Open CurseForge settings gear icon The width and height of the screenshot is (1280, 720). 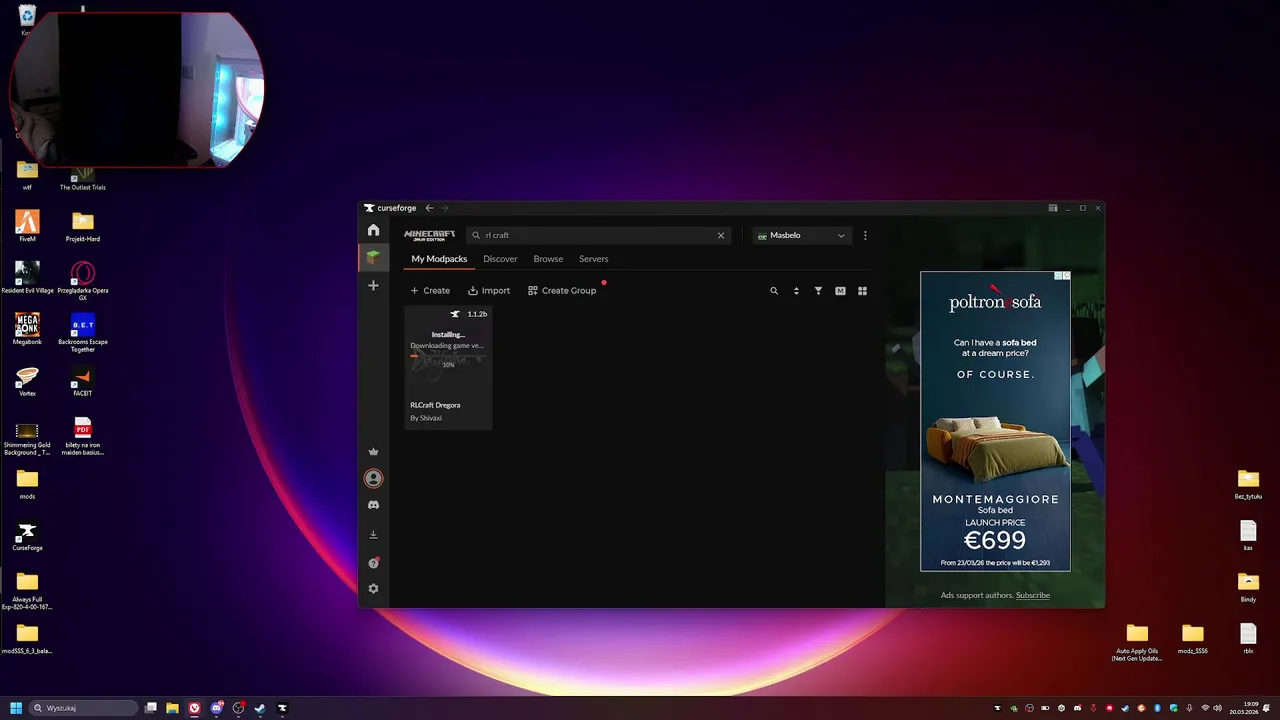(x=373, y=589)
